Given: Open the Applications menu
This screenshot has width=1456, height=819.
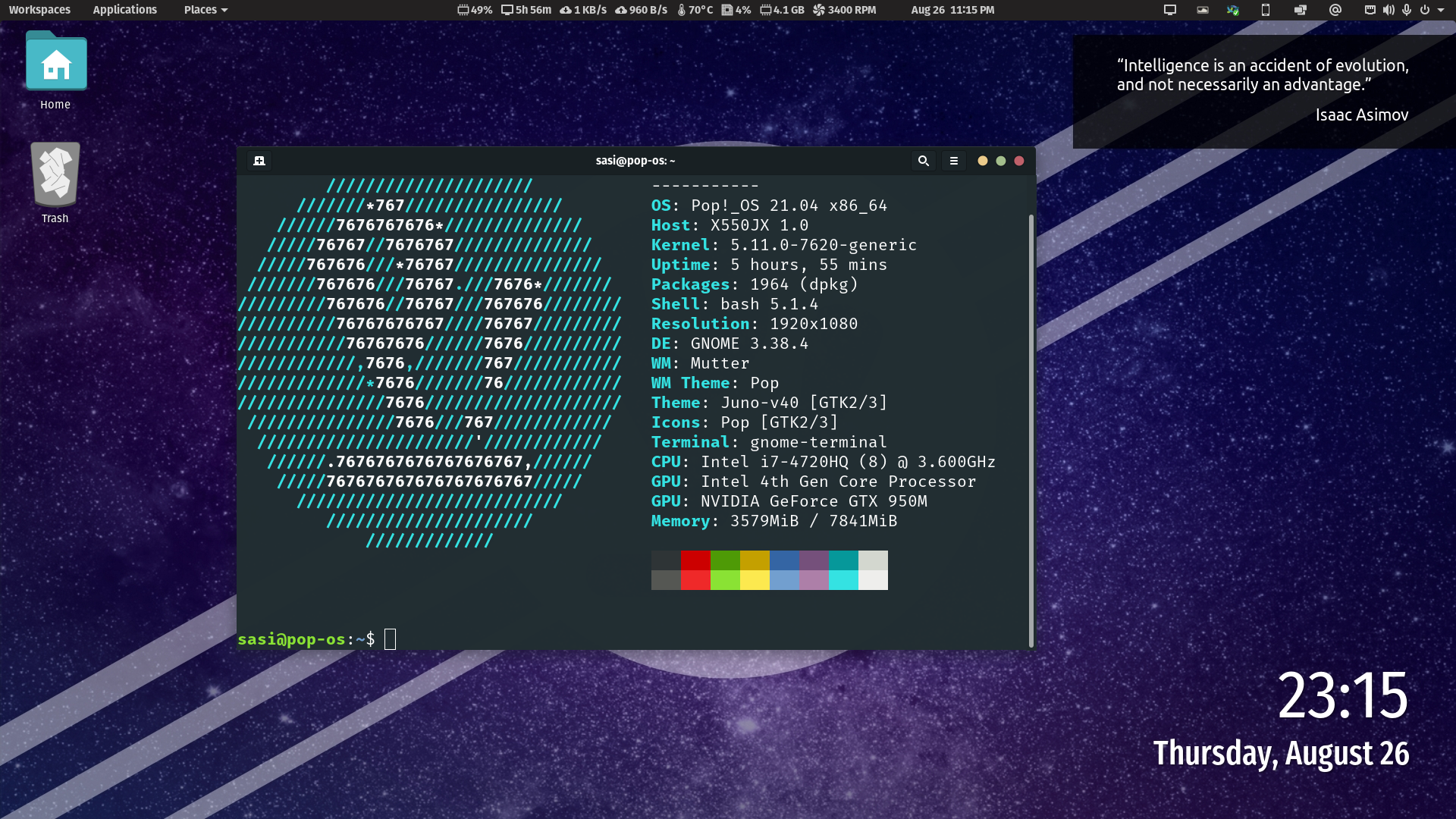Looking at the screenshot, I should tap(124, 10).
